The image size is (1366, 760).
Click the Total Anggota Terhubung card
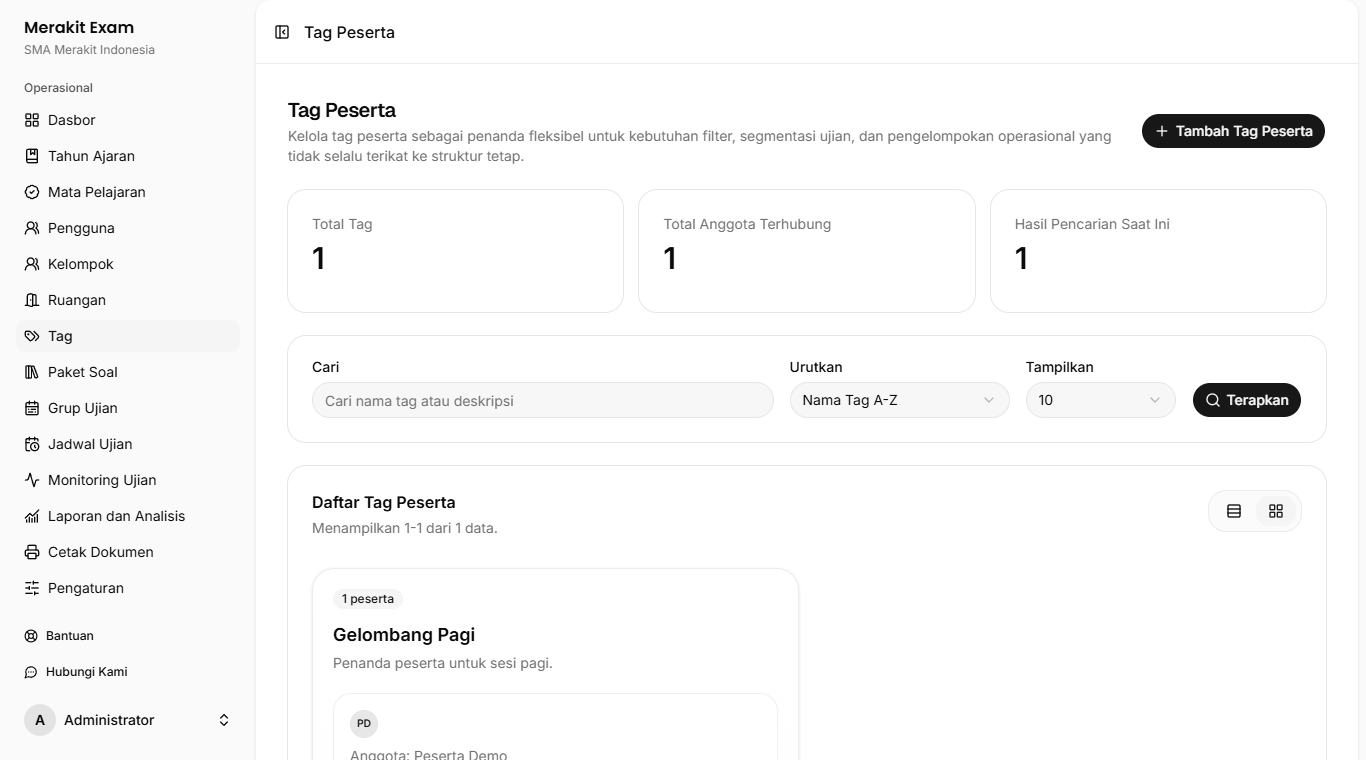(807, 251)
